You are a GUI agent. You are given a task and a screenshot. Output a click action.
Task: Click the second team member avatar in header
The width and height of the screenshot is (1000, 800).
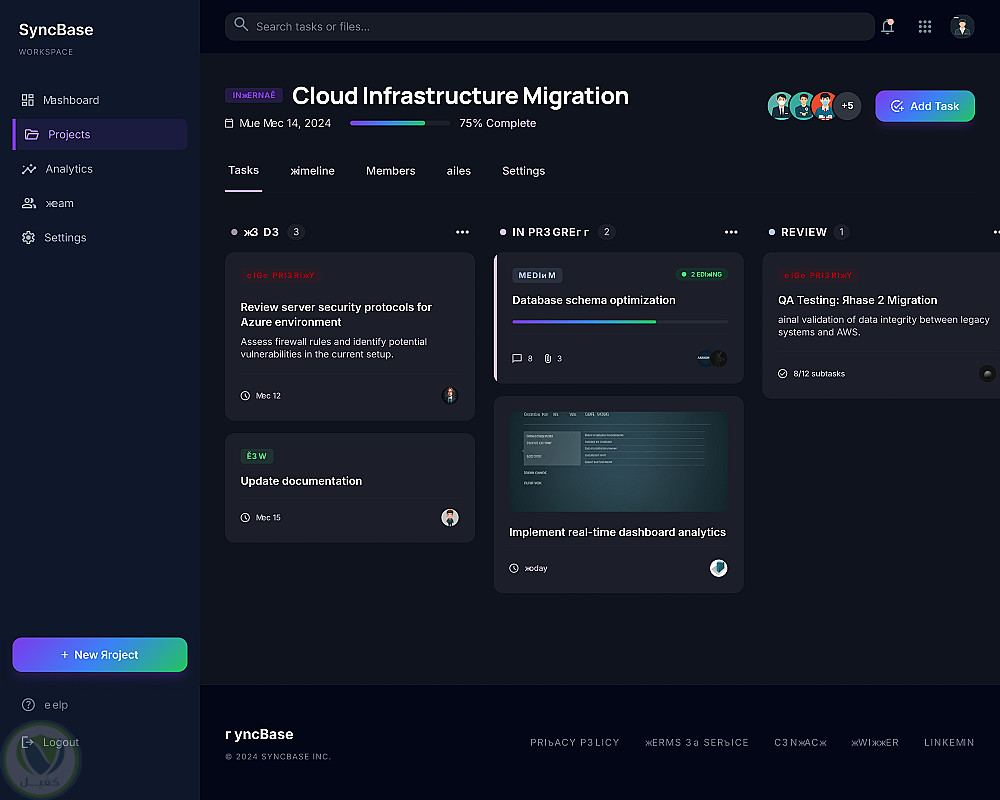click(x=803, y=106)
